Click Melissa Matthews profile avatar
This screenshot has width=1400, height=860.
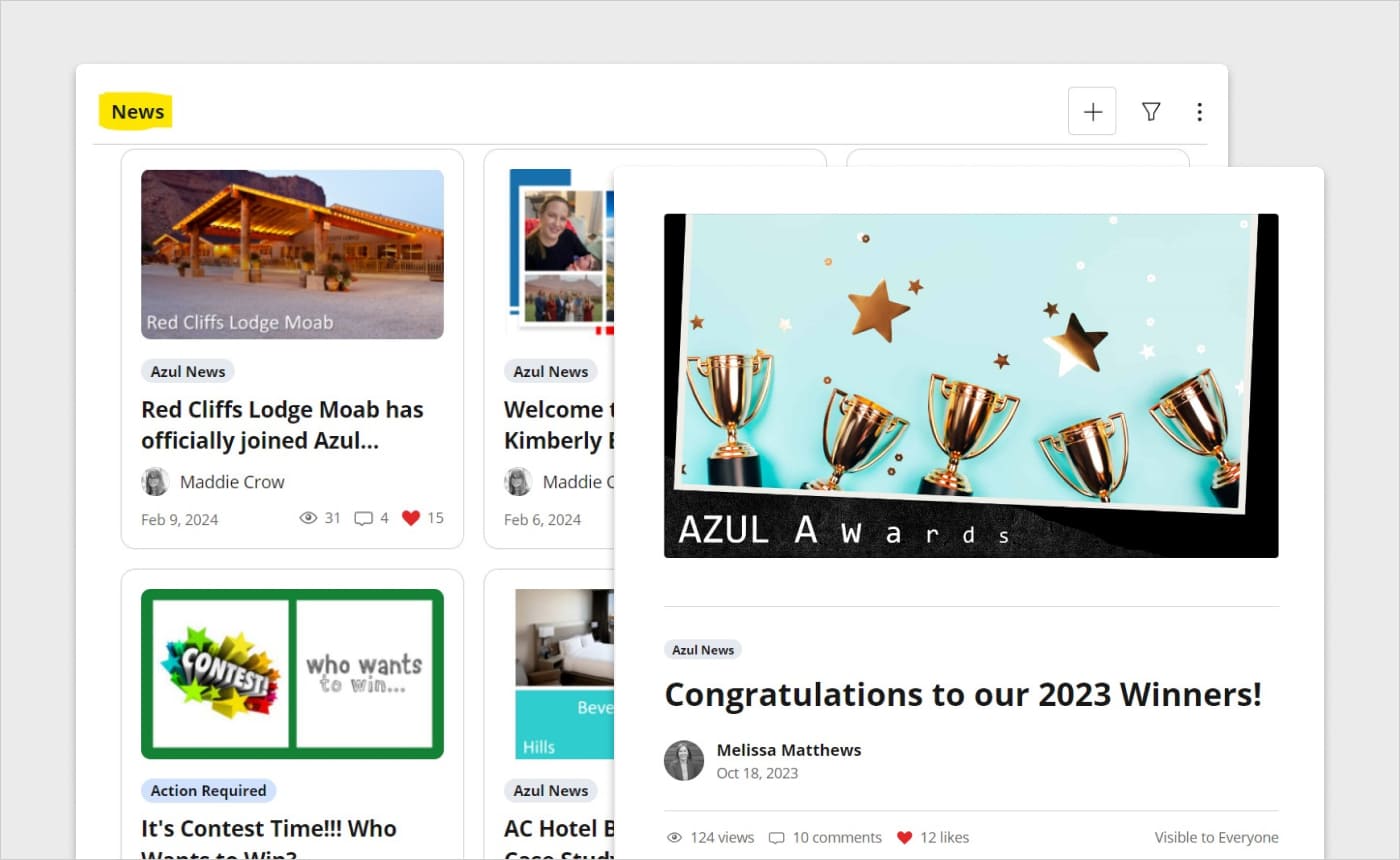(684, 760)
